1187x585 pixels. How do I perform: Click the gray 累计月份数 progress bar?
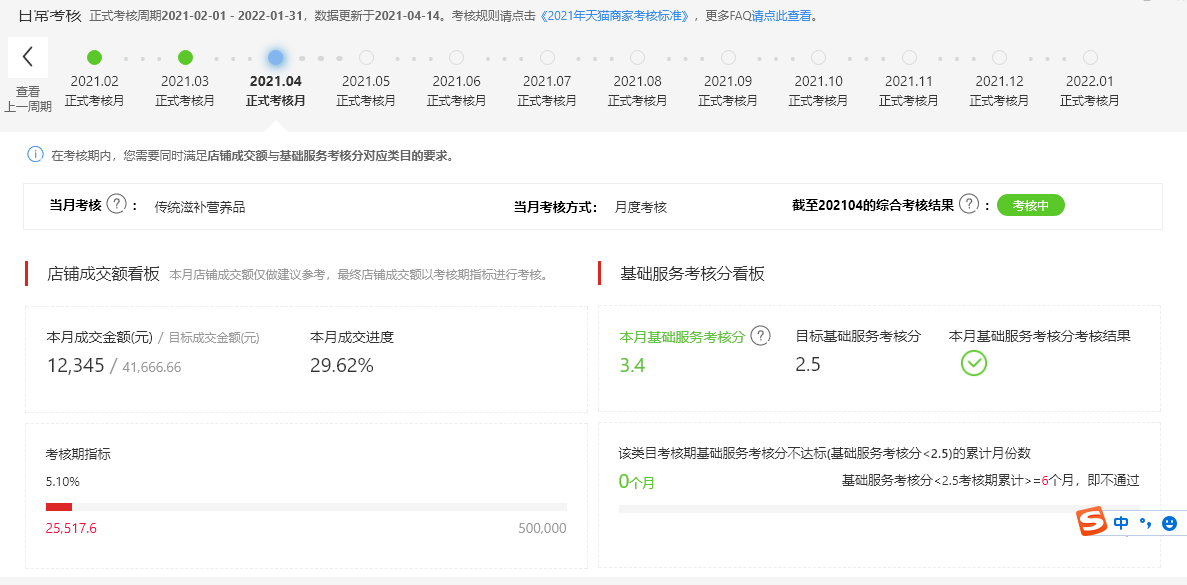[879, 509]
